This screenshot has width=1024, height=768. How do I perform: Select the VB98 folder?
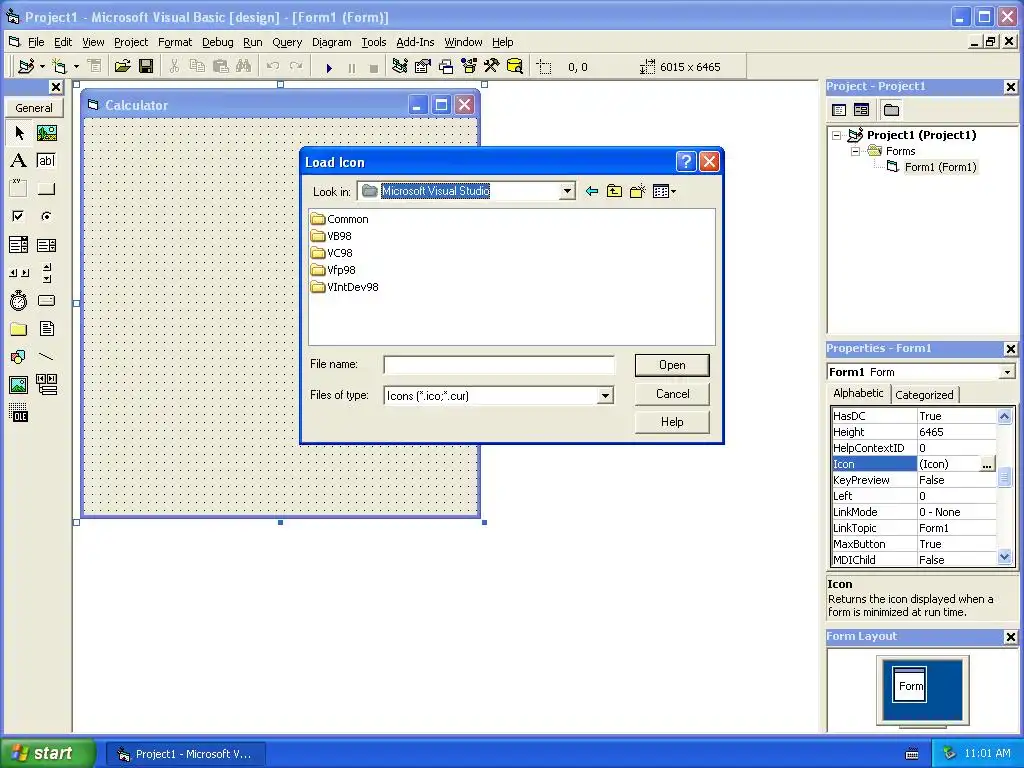point(331,236)
